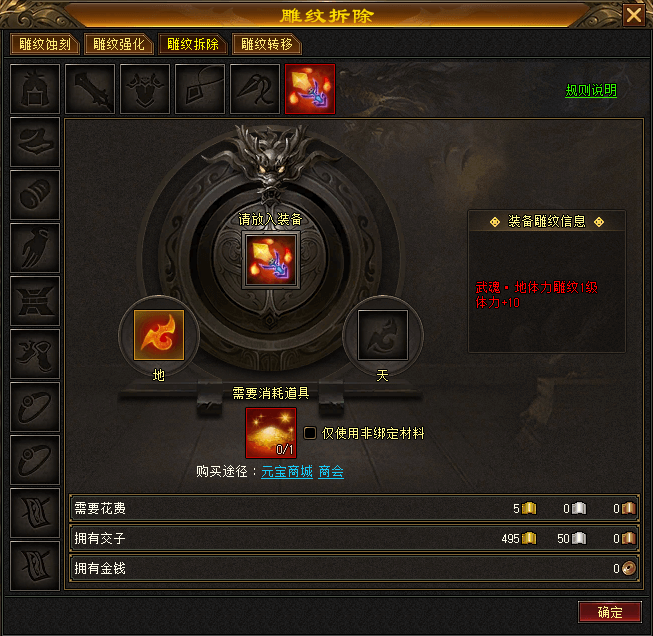Image resolution: width=653 pixels, height=636 pixels.
Task: Click the 天 heaven engraving rune slot
Action: pyautogui.click(x=383, y=335)
